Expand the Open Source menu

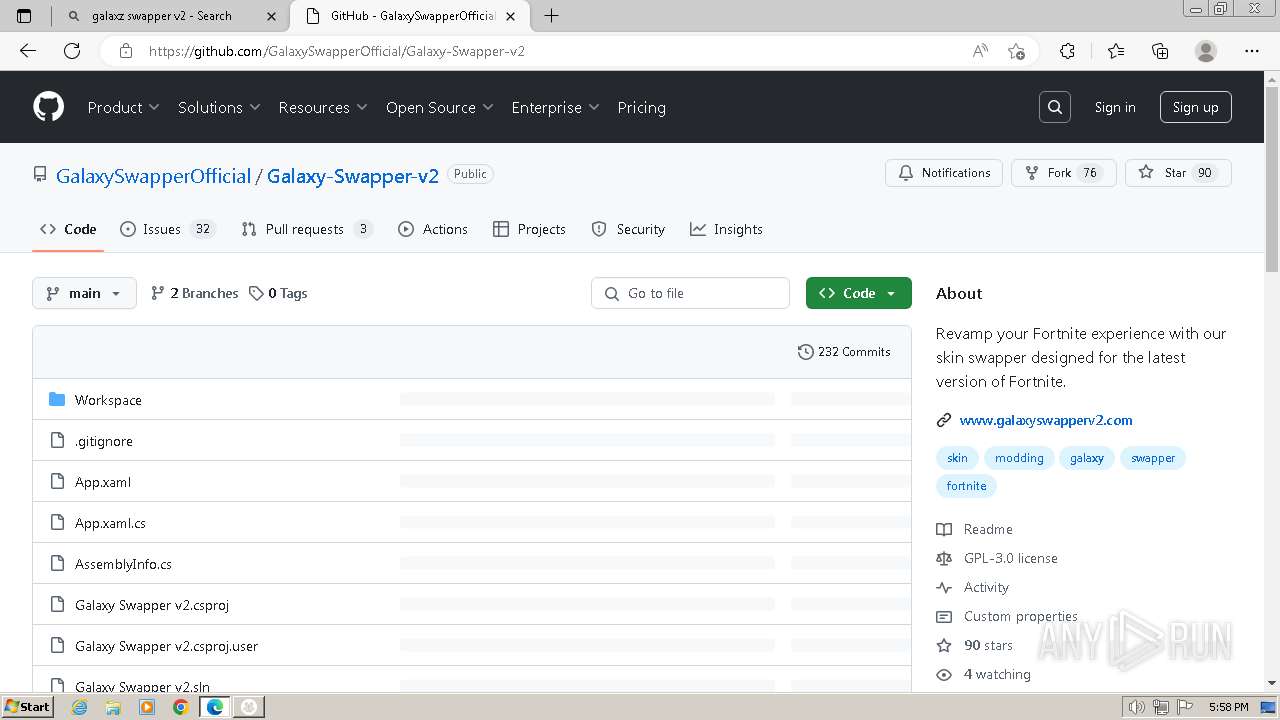440,107
